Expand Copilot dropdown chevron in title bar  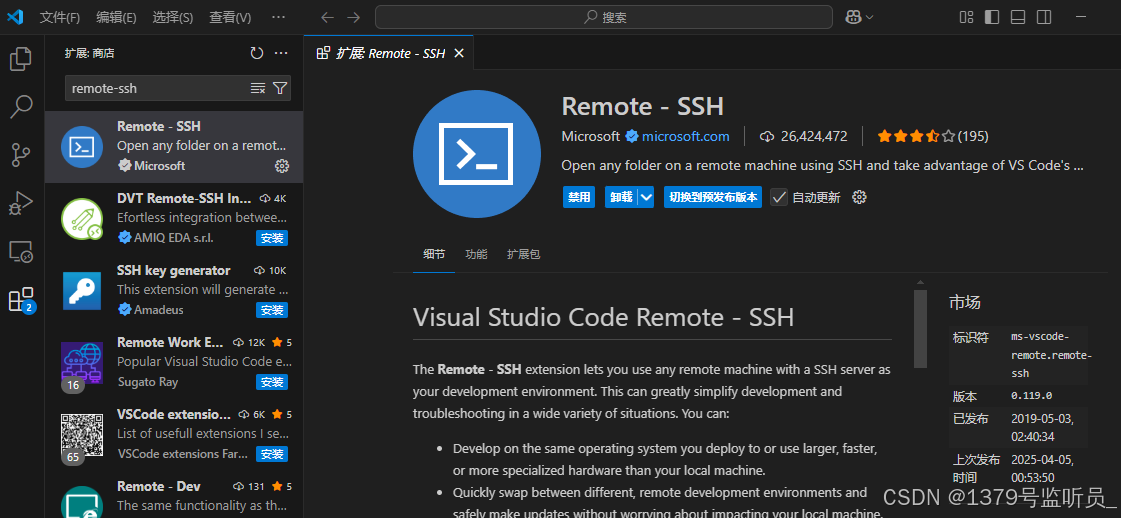(x=869, y=17)
